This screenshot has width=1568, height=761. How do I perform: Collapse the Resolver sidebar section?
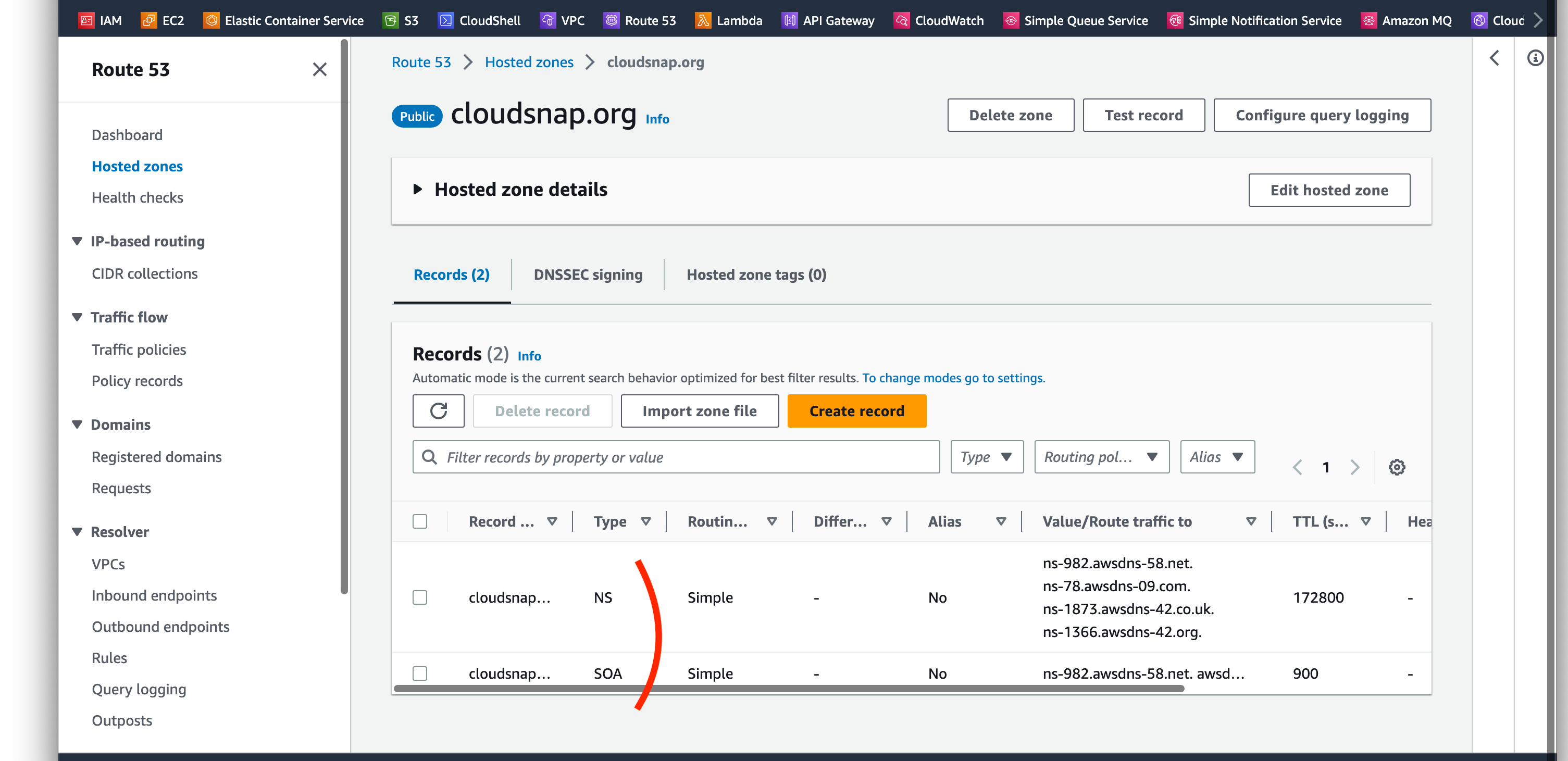77,531
